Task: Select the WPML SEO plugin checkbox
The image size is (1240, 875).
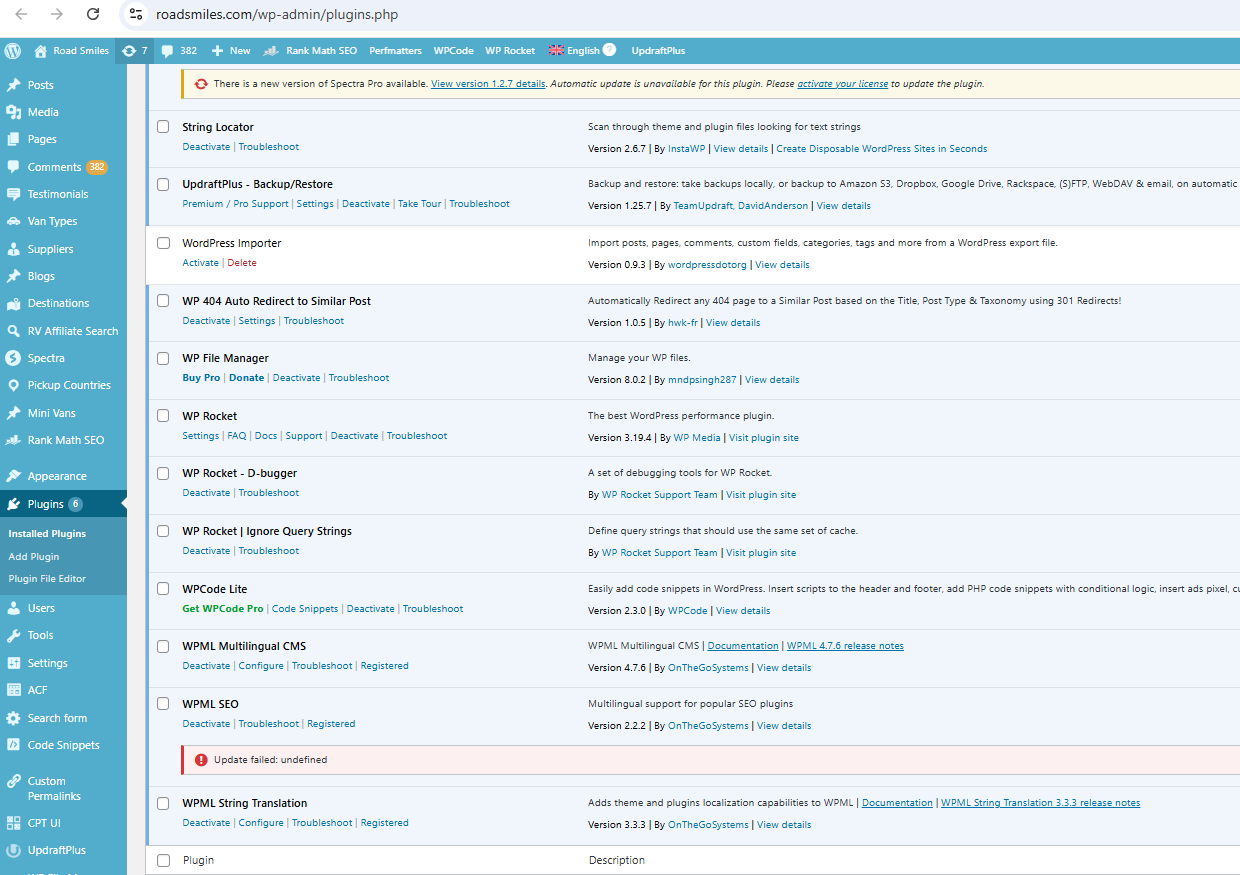Action: click(x=163, y=704)
